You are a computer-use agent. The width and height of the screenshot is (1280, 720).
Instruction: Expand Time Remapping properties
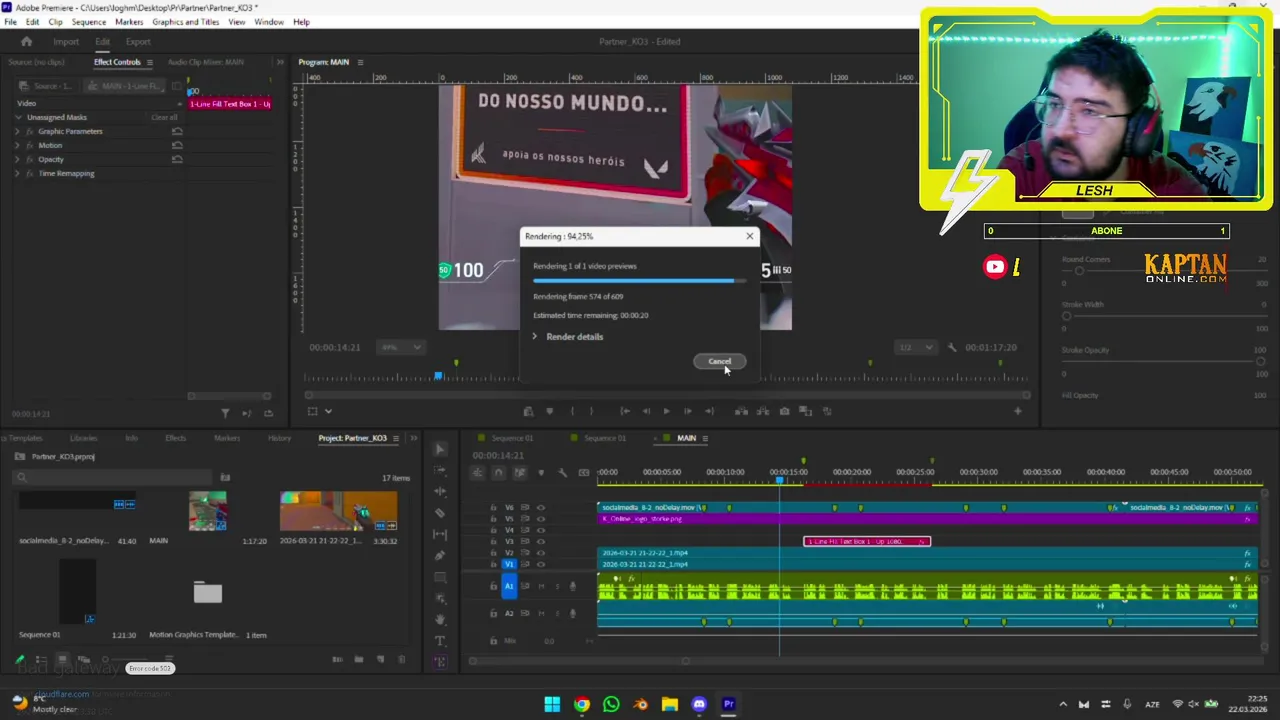point(17,173)
